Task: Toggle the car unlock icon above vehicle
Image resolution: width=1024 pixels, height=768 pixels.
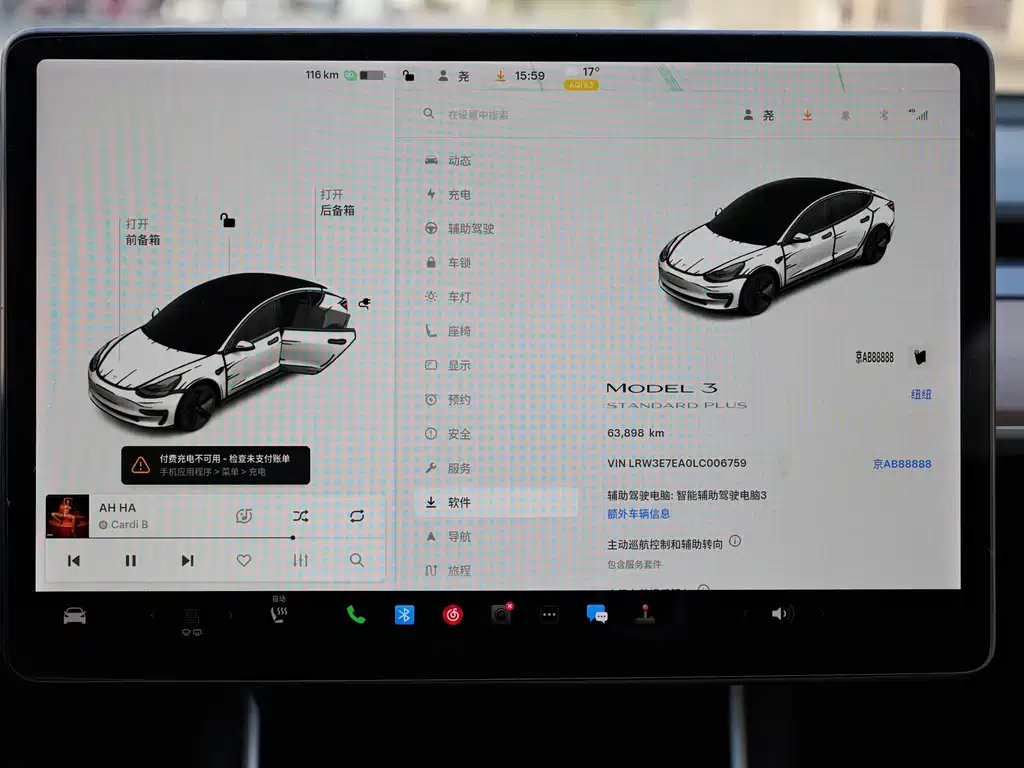Action: coord(227,220)
